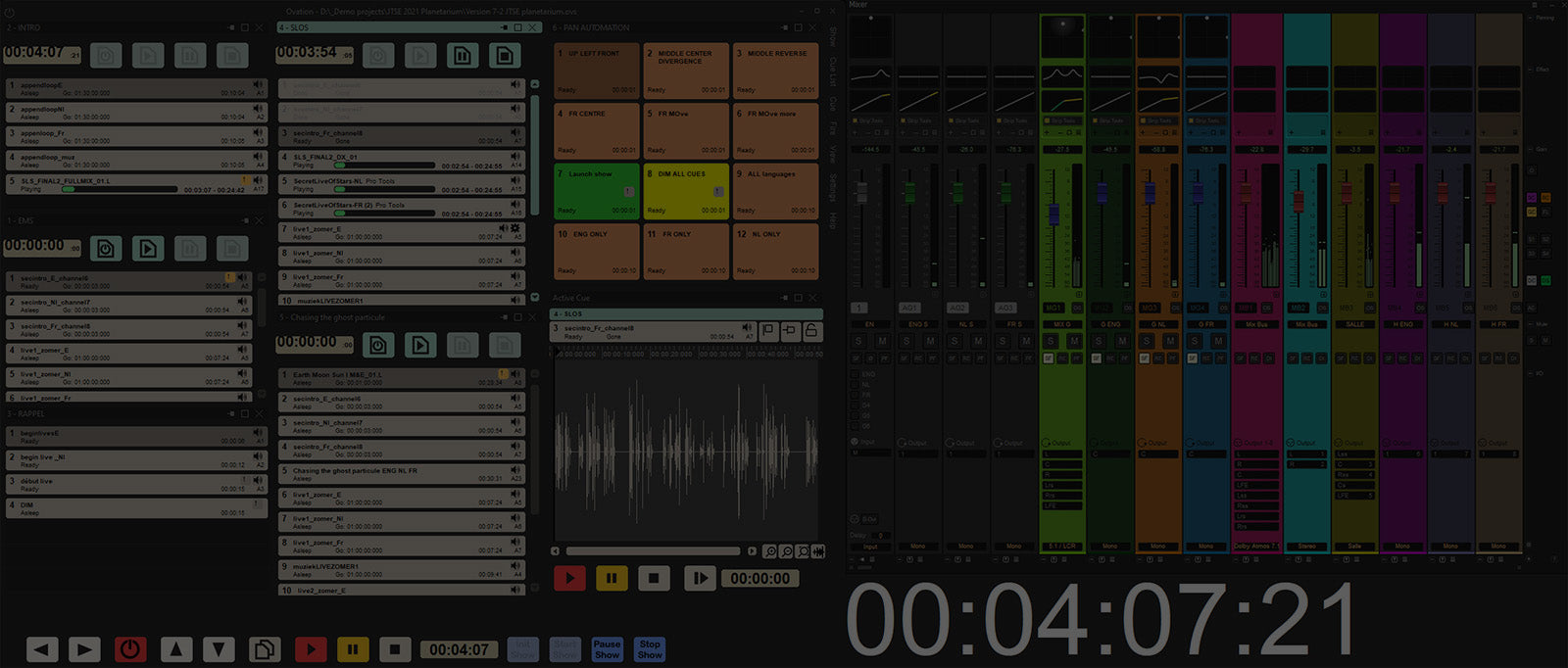Click the MIX G channel fader
The width and height of the screenshot is (1568, 668).
1054,215
